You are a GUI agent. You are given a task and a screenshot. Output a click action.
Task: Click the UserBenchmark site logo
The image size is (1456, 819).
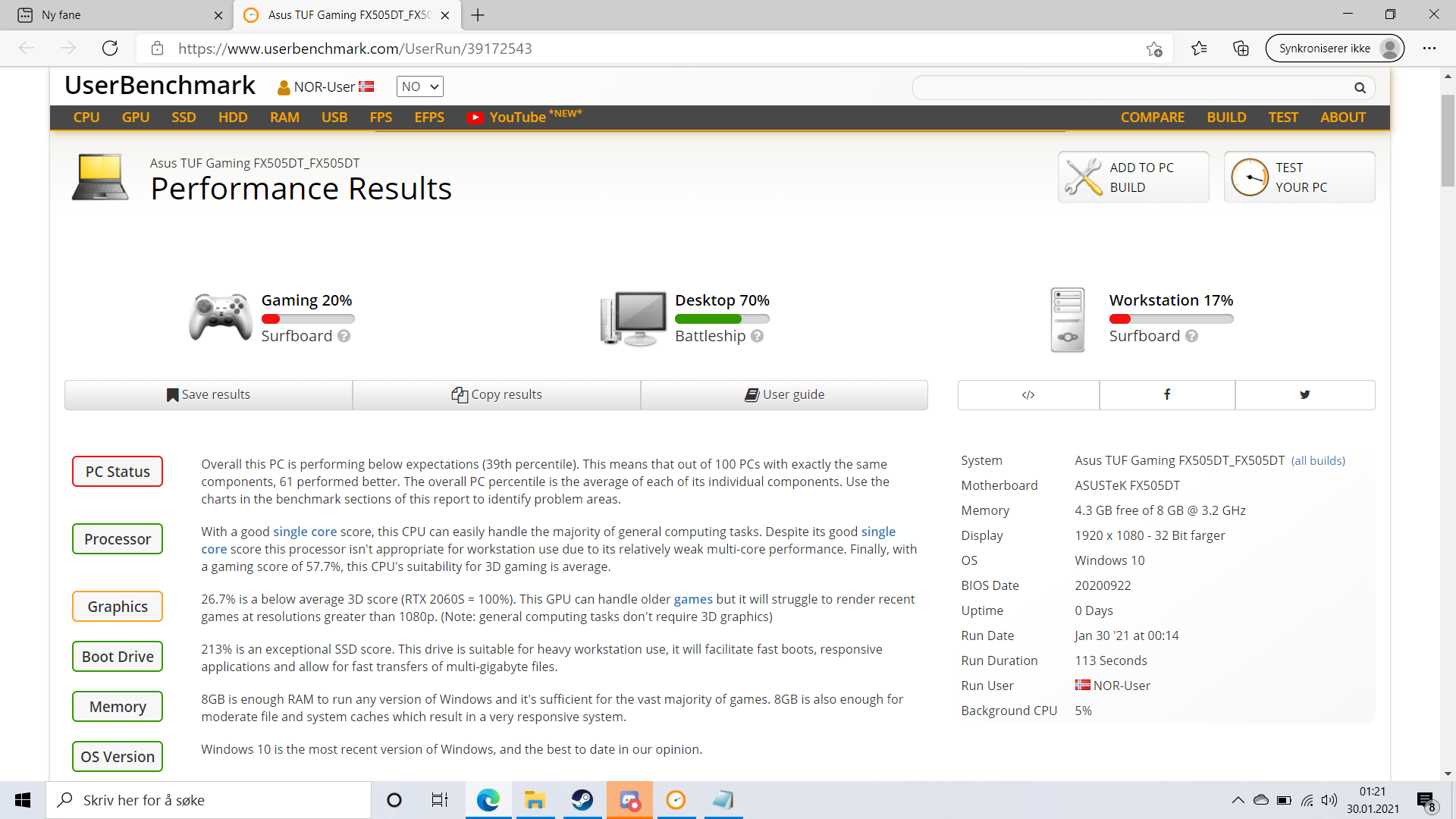(160, 86)
